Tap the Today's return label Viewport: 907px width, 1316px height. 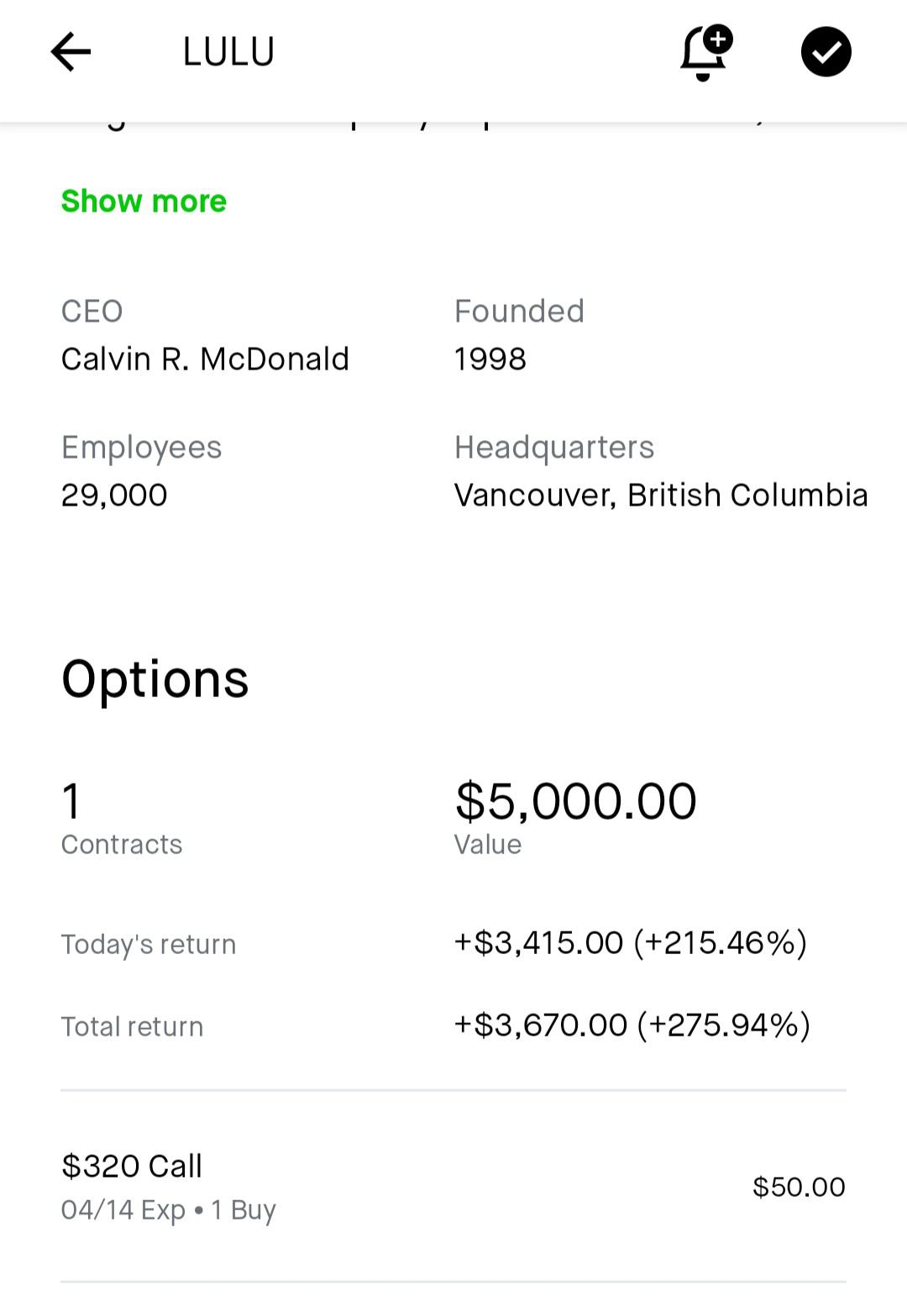[x=149, y=945]
